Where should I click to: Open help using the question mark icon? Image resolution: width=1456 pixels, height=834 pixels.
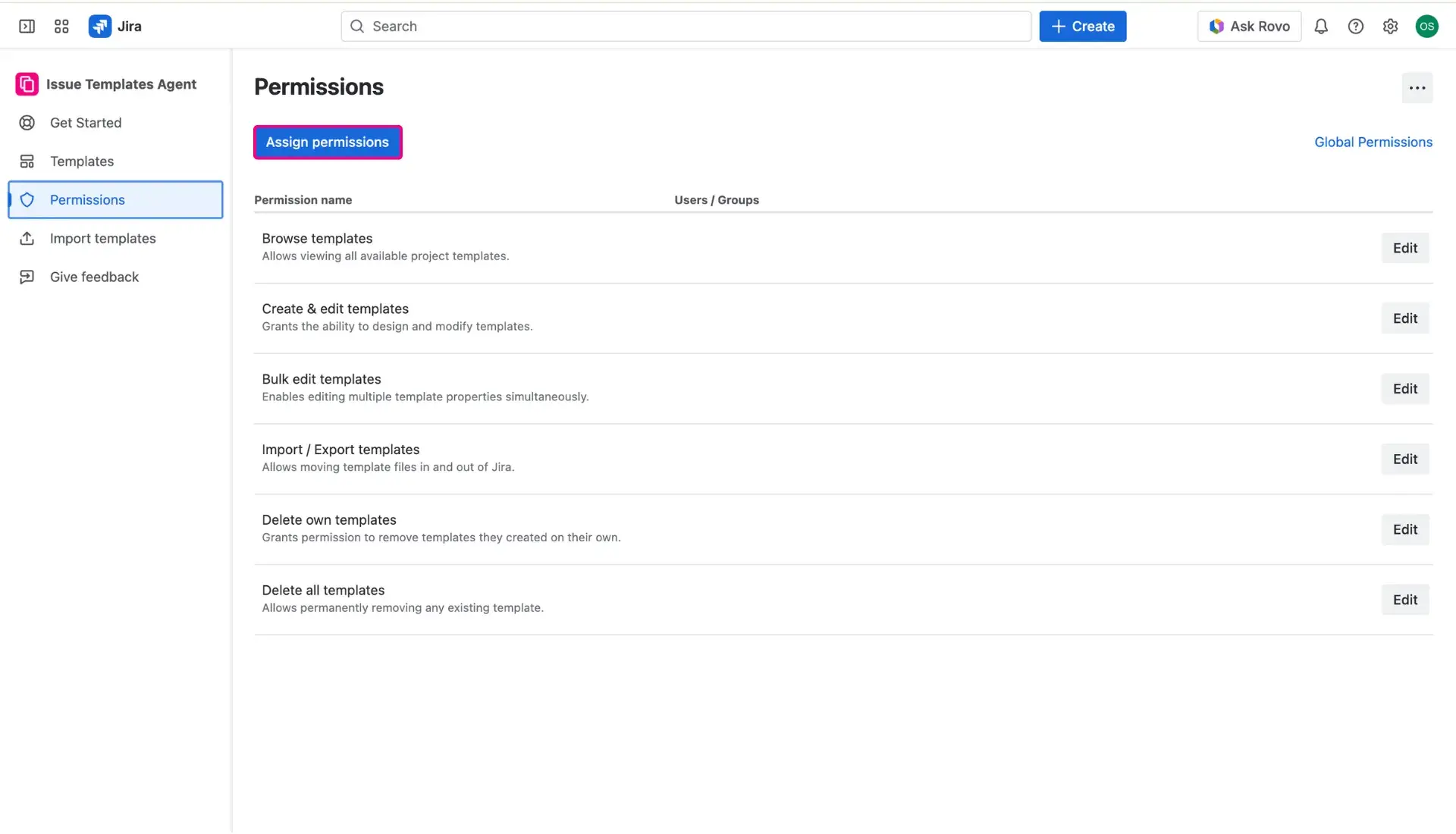(x=1356, y=26)
